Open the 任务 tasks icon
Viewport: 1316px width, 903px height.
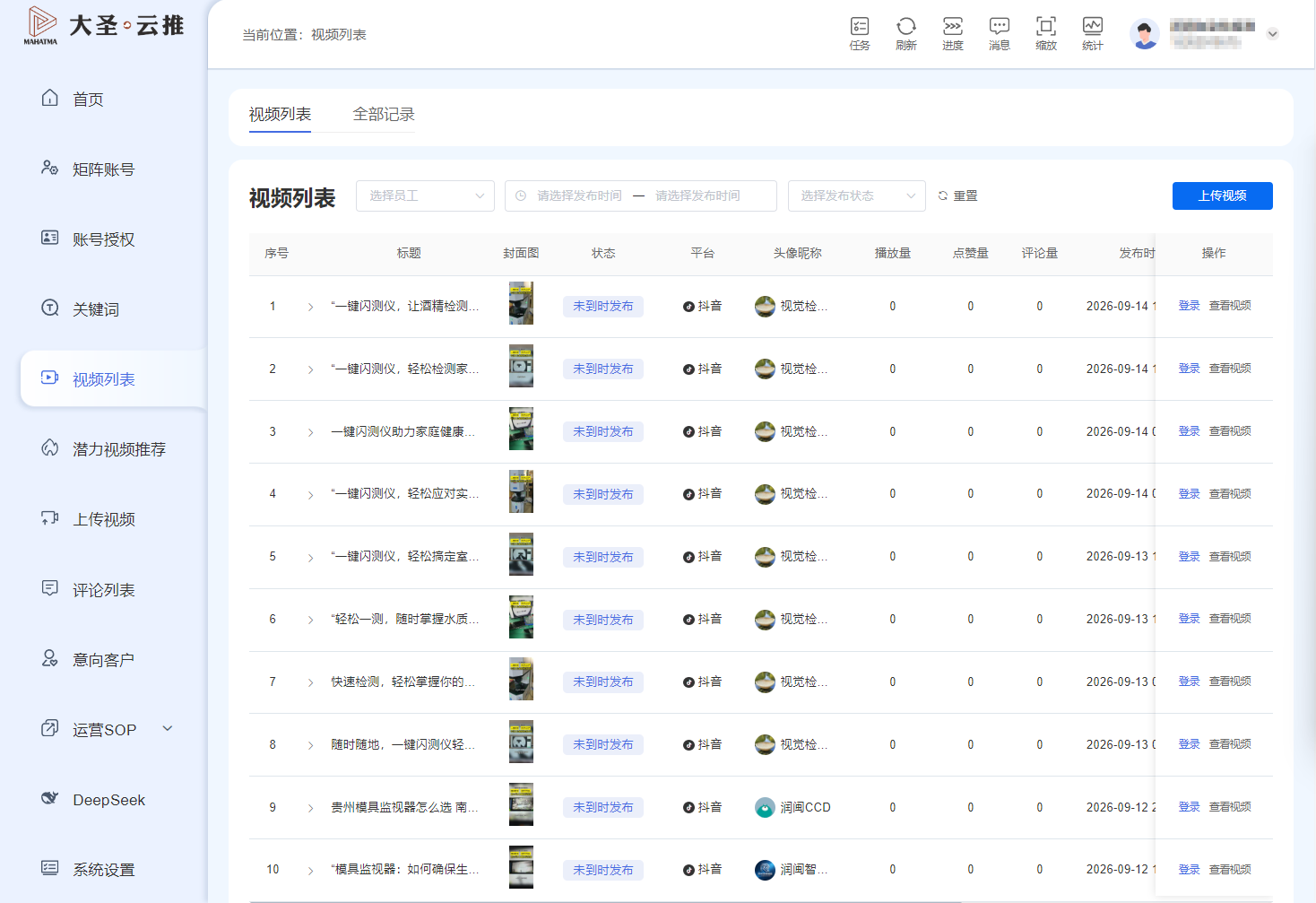point(860,33)
